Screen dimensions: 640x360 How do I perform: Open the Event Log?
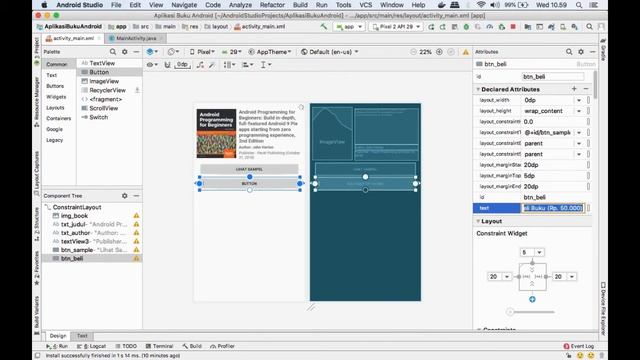tap(579, 346)
